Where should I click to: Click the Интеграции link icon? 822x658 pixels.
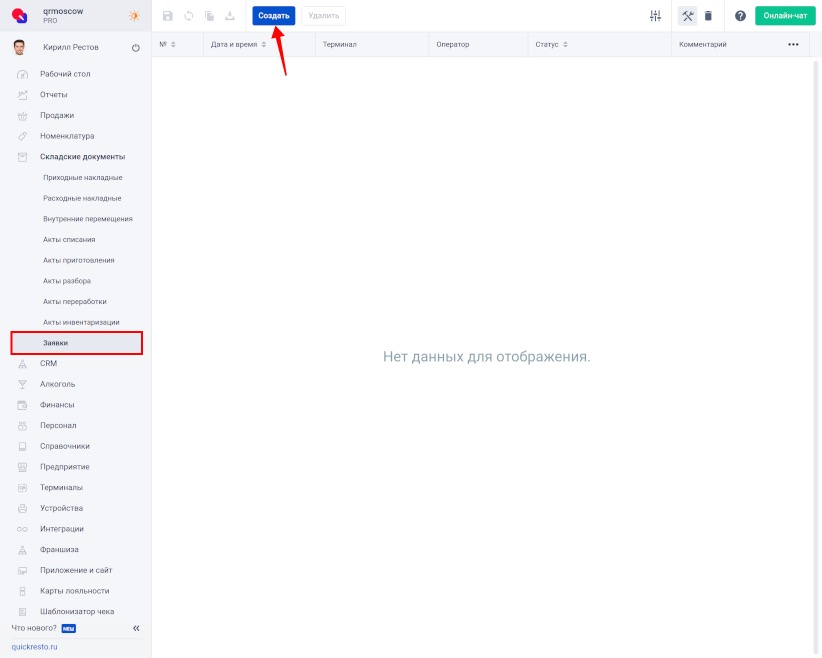pyautogui.click(x=23, y=529)
